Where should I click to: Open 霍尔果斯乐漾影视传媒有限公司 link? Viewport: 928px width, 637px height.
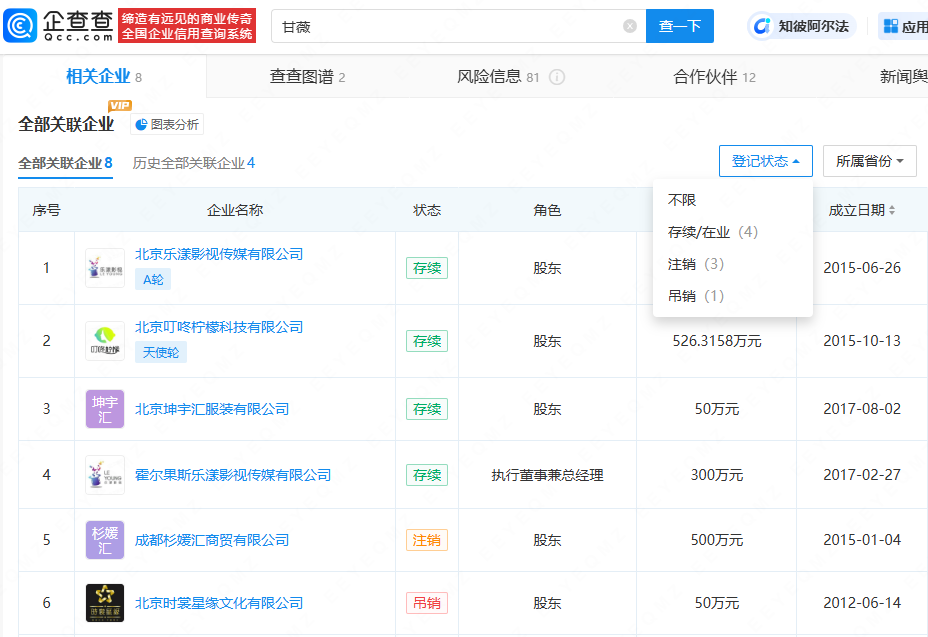point(233,475)
